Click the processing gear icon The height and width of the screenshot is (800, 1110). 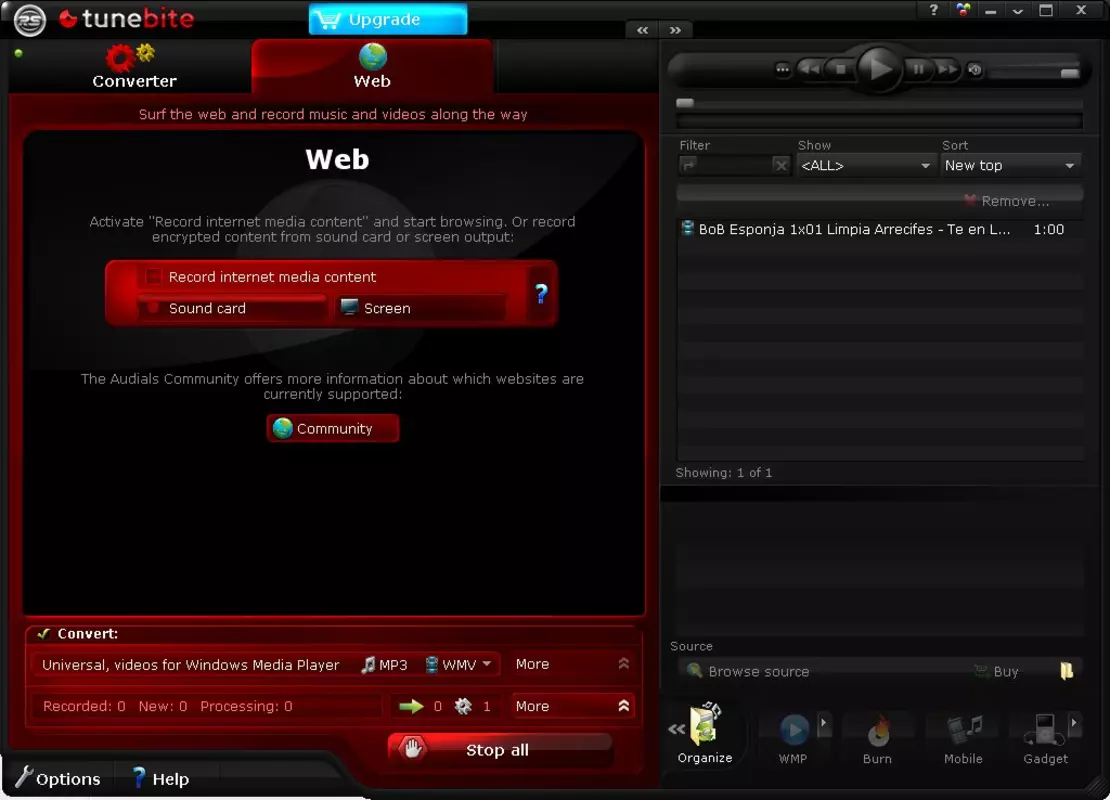click(x=463, y=706)
